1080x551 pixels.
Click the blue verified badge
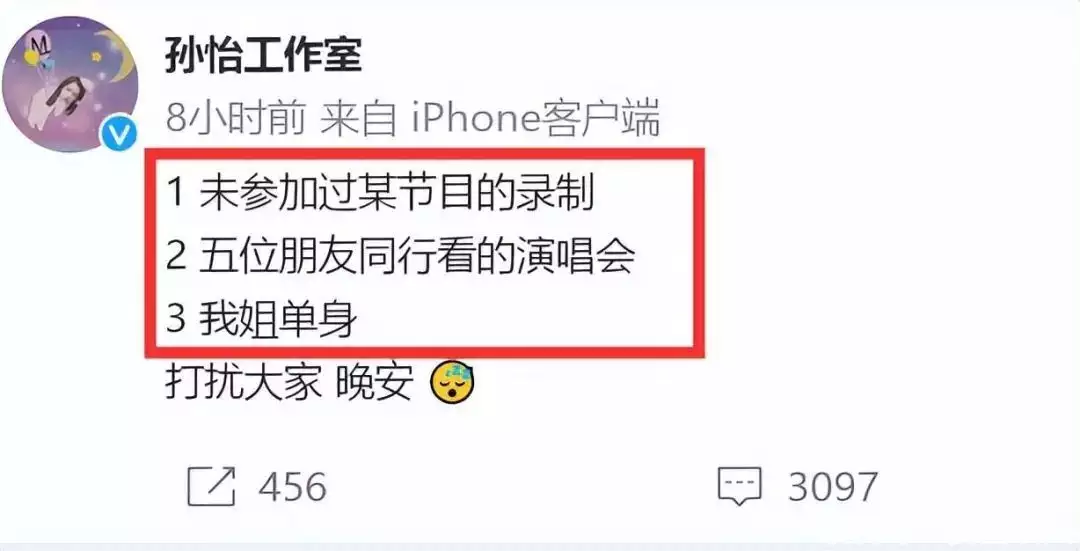click(119, 135)
